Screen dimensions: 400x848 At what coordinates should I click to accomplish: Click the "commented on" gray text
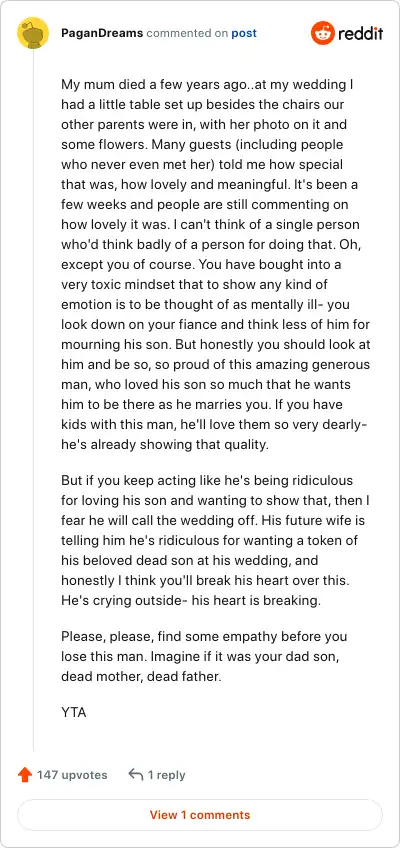187,34
